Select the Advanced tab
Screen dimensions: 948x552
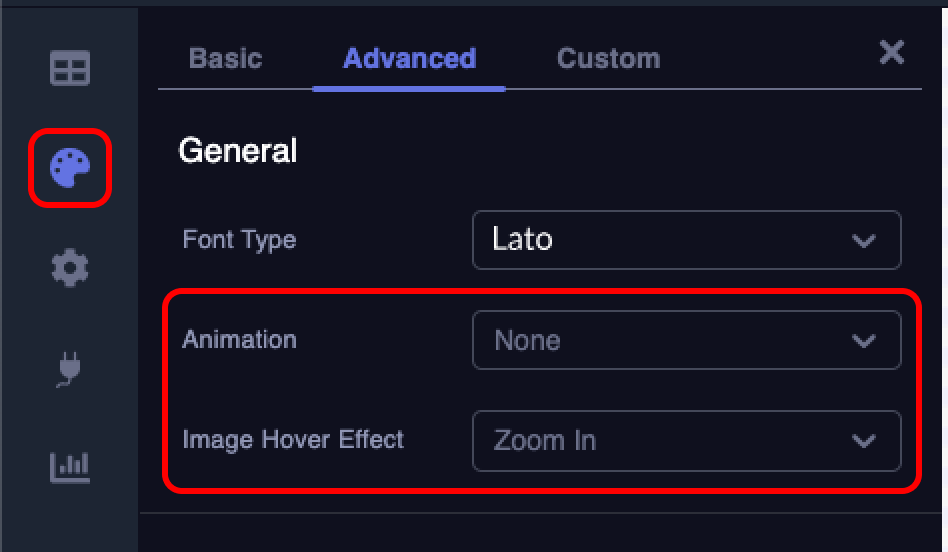coord(409,58)
